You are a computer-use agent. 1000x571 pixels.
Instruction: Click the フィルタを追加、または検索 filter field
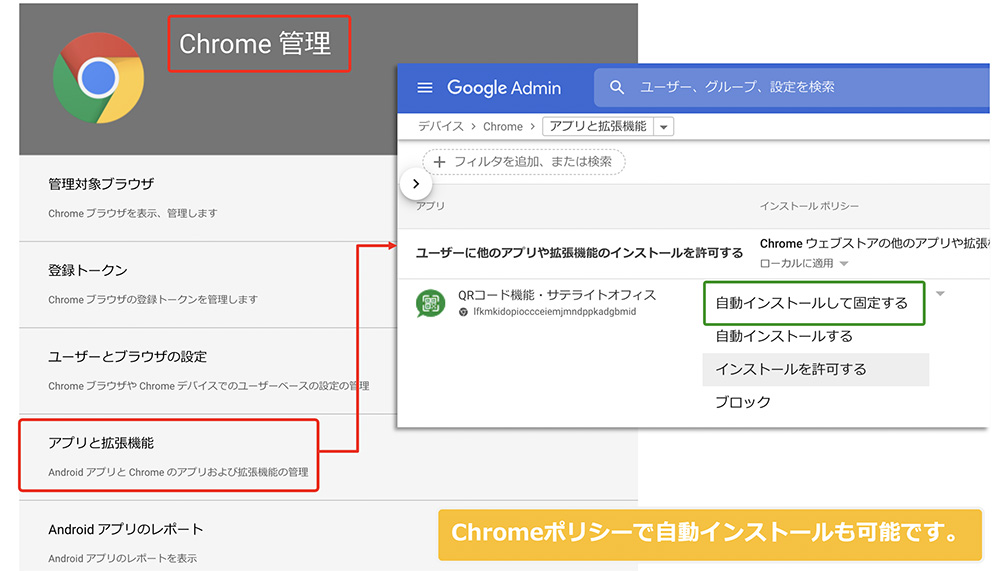point(524,162)
